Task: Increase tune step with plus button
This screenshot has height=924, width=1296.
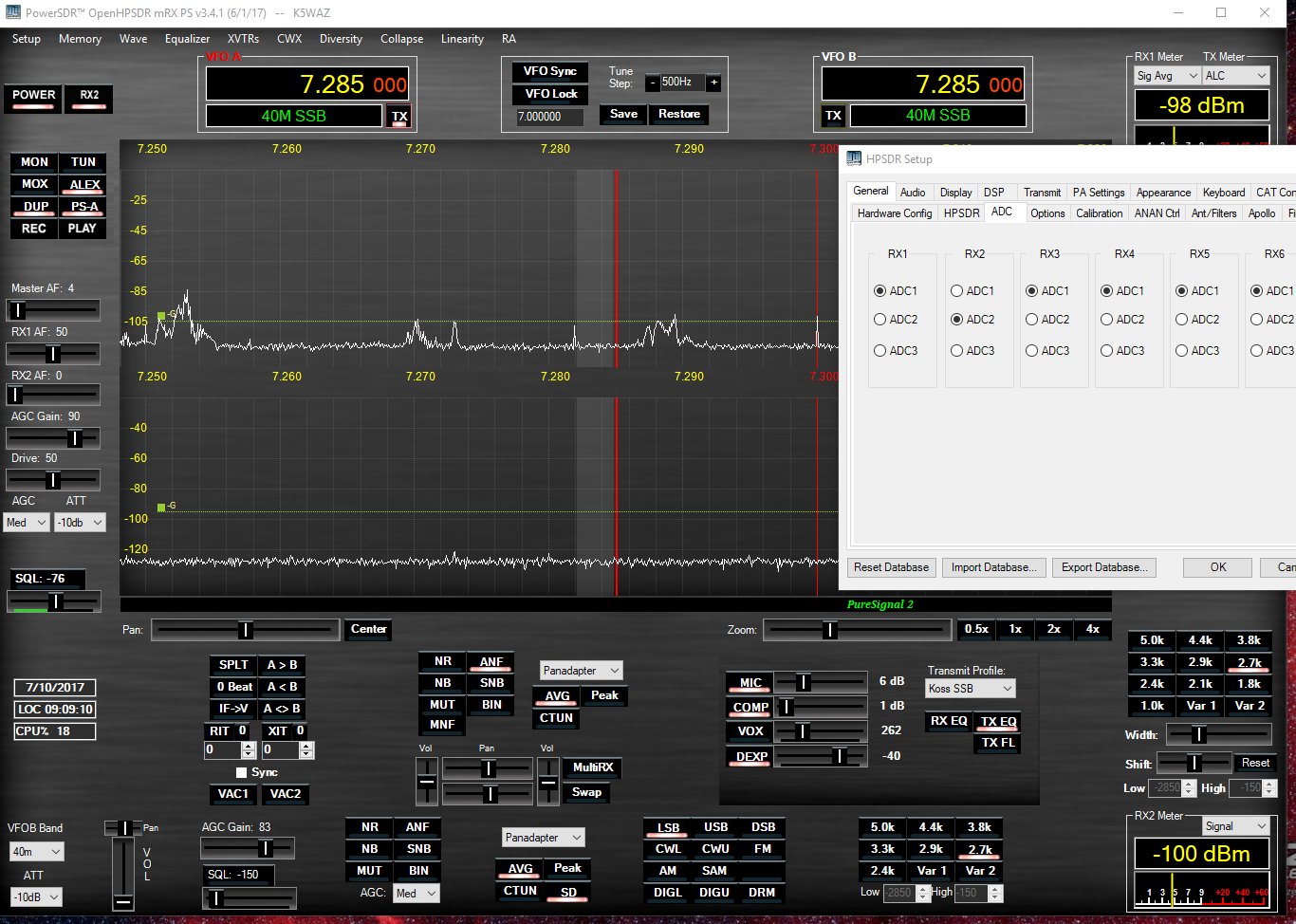Action: pos(714,83)
